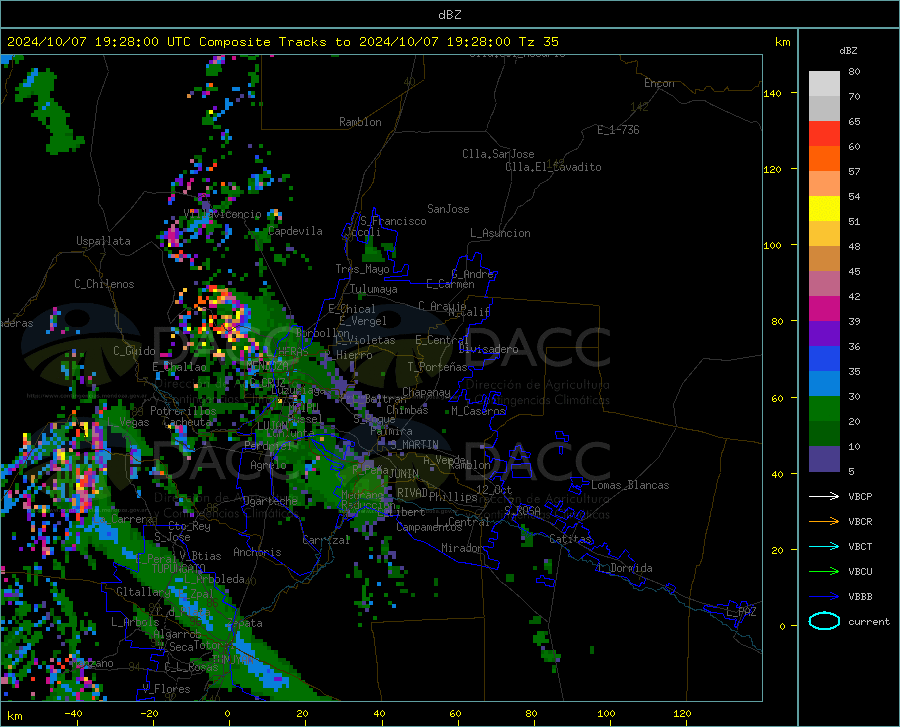Click the green VBCU arrow legend icon
This screenshot has width=900, height=727.
click(x=824, y=572)
